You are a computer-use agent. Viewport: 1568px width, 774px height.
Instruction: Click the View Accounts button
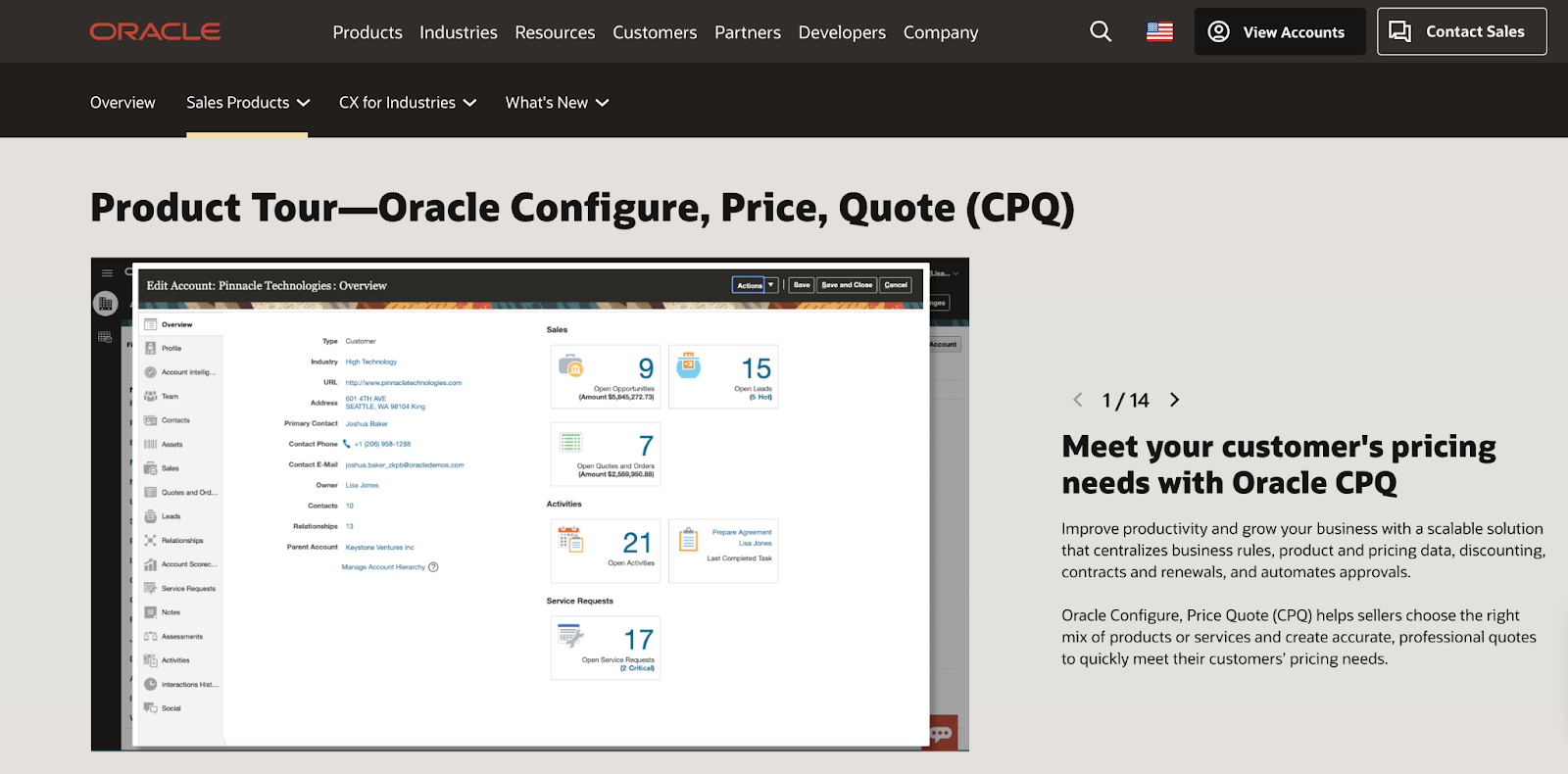click(1279, 31)
